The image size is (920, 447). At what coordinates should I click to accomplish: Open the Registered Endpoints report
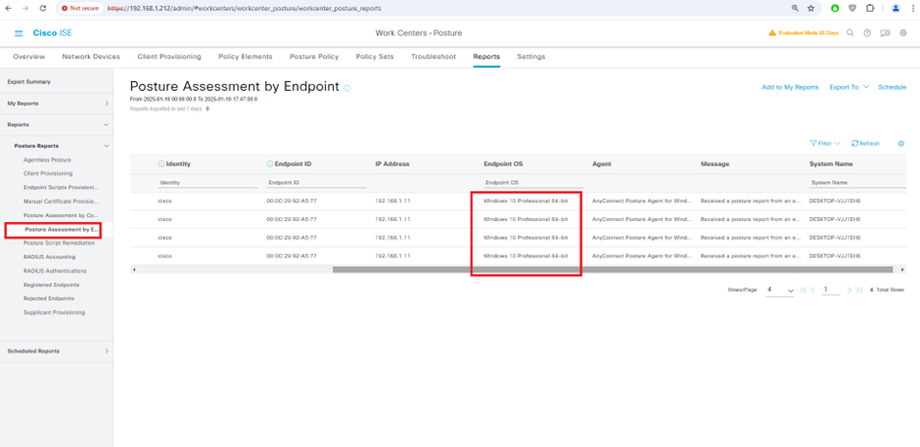pos(52,285)
